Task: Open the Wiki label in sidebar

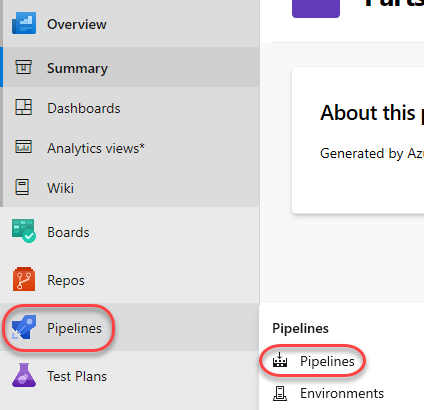Action: [60, 188]
